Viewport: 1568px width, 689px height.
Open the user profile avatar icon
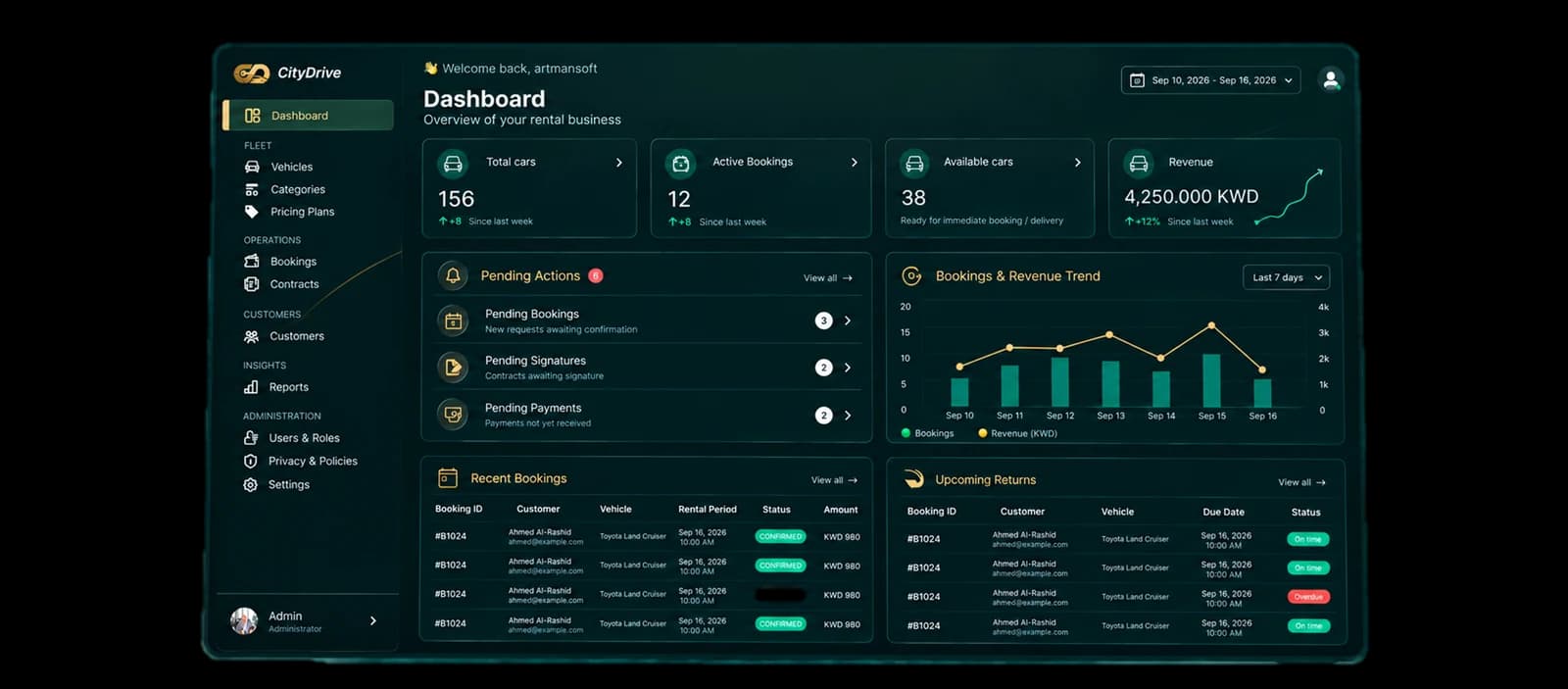[x=1330, y=80]
